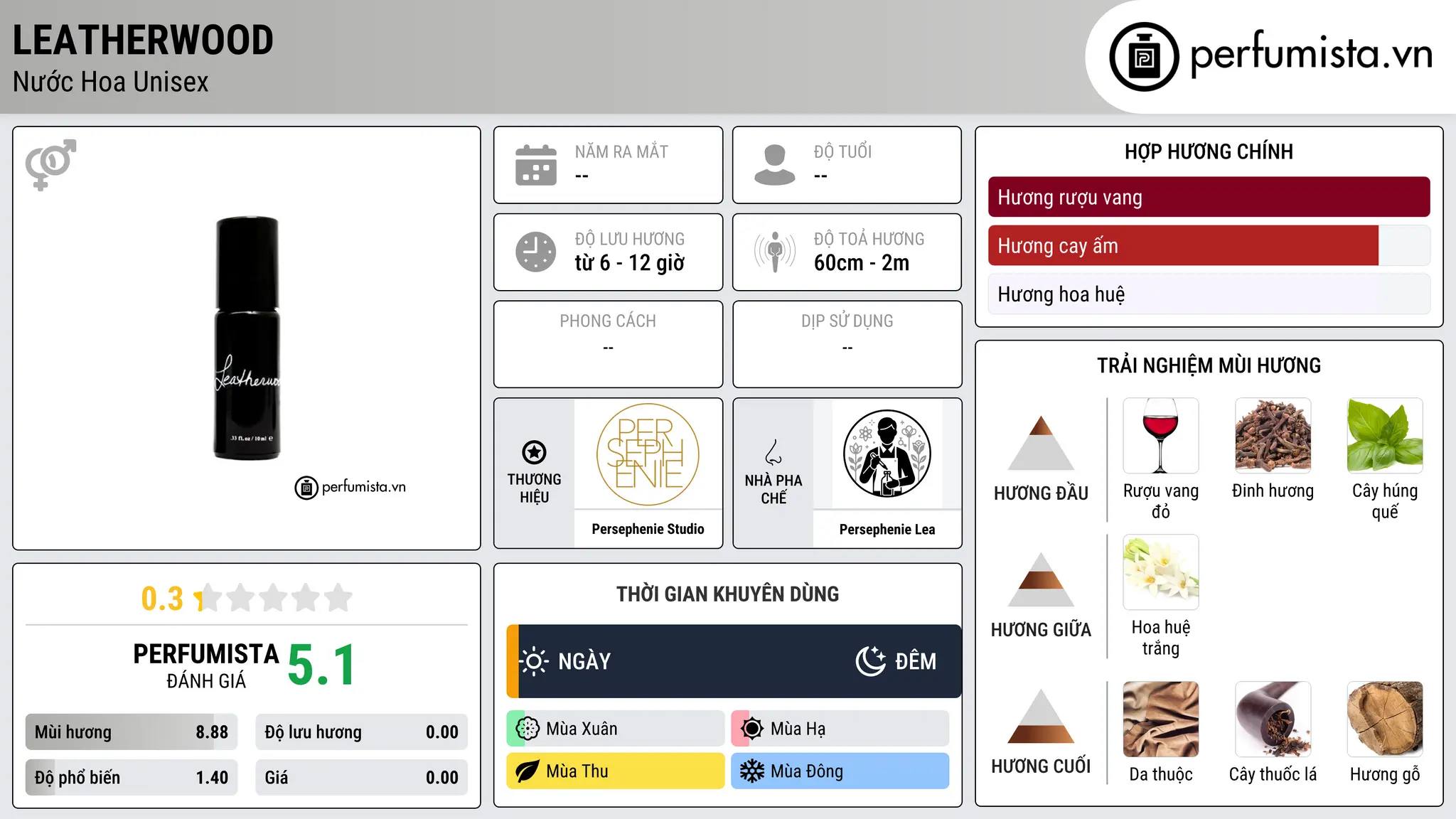Image resolution: width=1456 pixels, height=819 pixels.
Task: Open the Persephenie Studio brand link
Action: tap(648, 529)
